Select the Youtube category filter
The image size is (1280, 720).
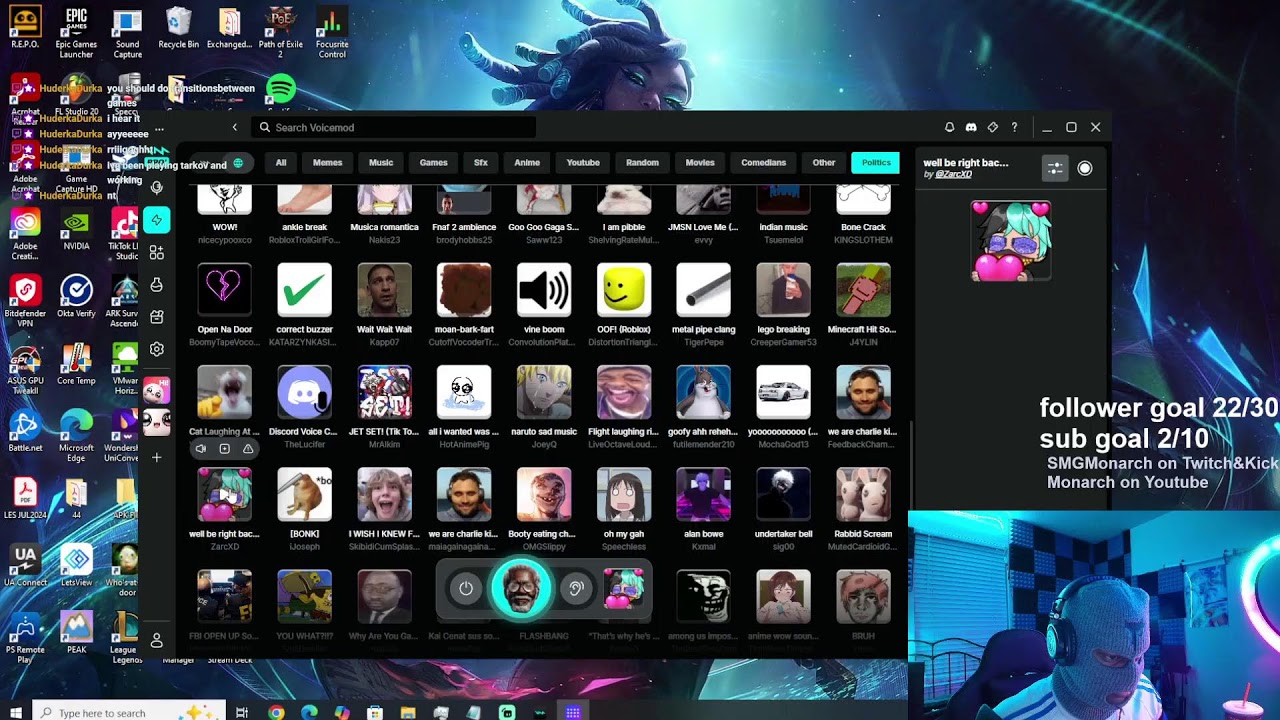click(583, 163)
